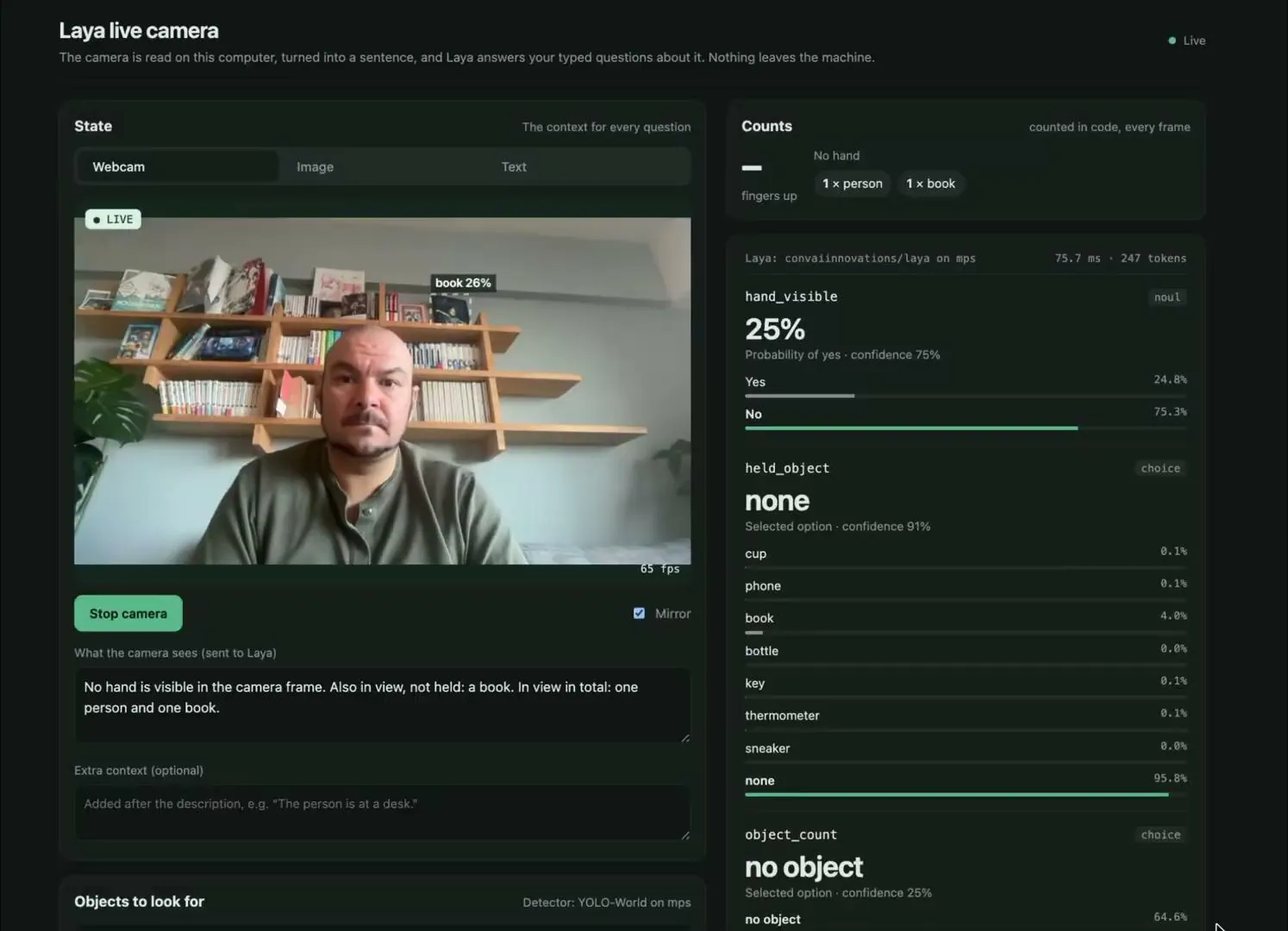The height and width of the screenshot is (931, 1288).
Task: Click the resize handle of the Extra context box
Action: [685, 834]
